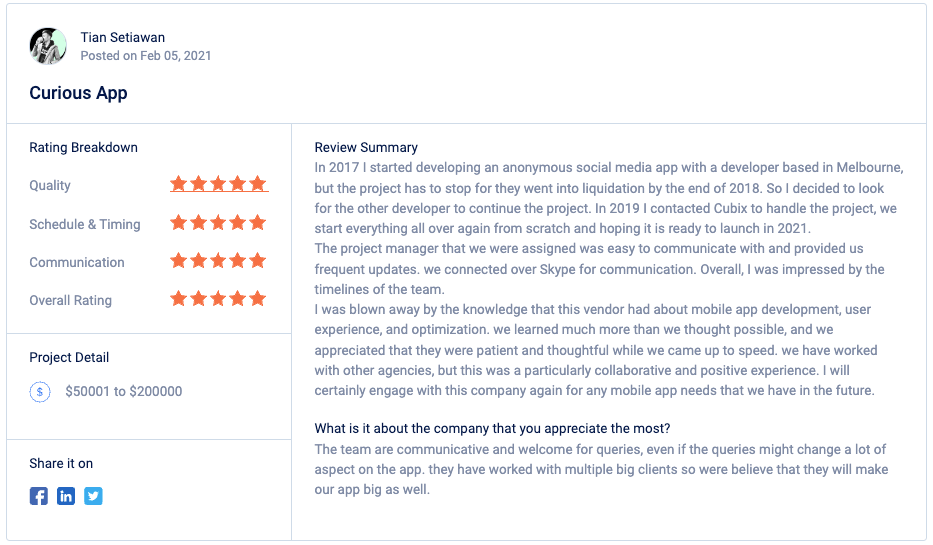Click the Overall Rating label
The height and width of the screenshot is (545, 933).
coord(71,300)
